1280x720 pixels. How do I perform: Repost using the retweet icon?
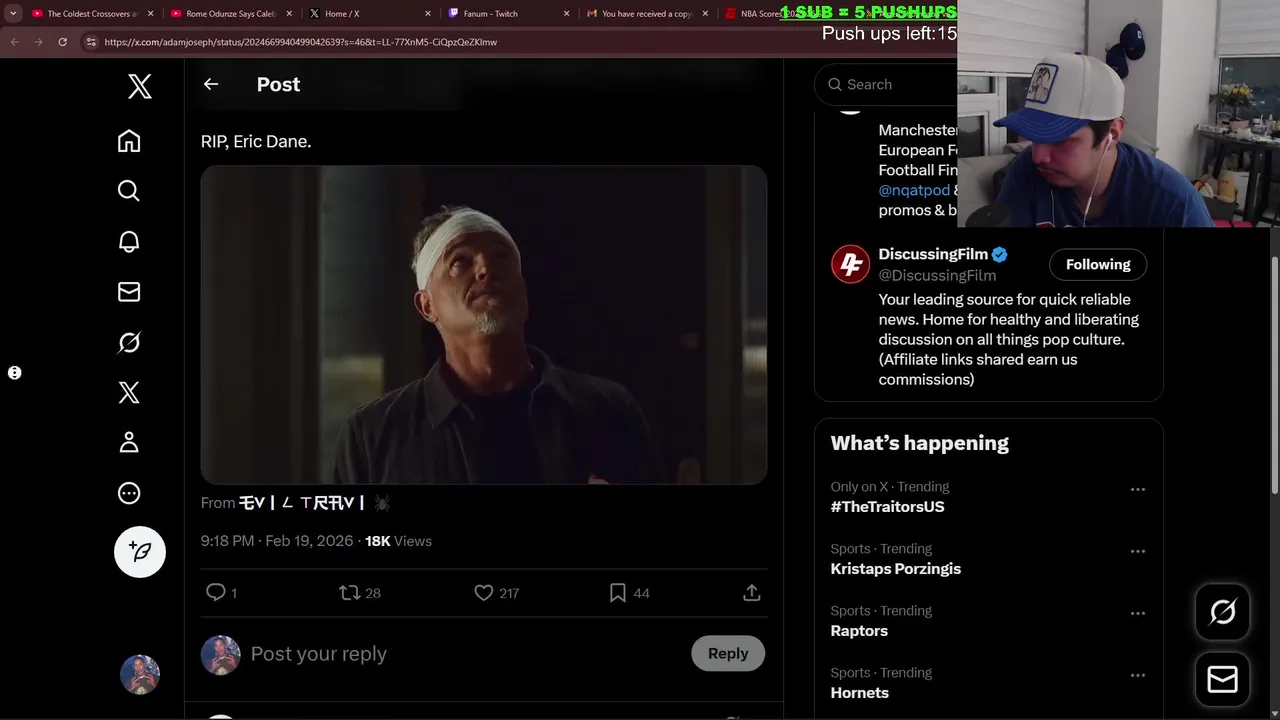pos(349,593)
